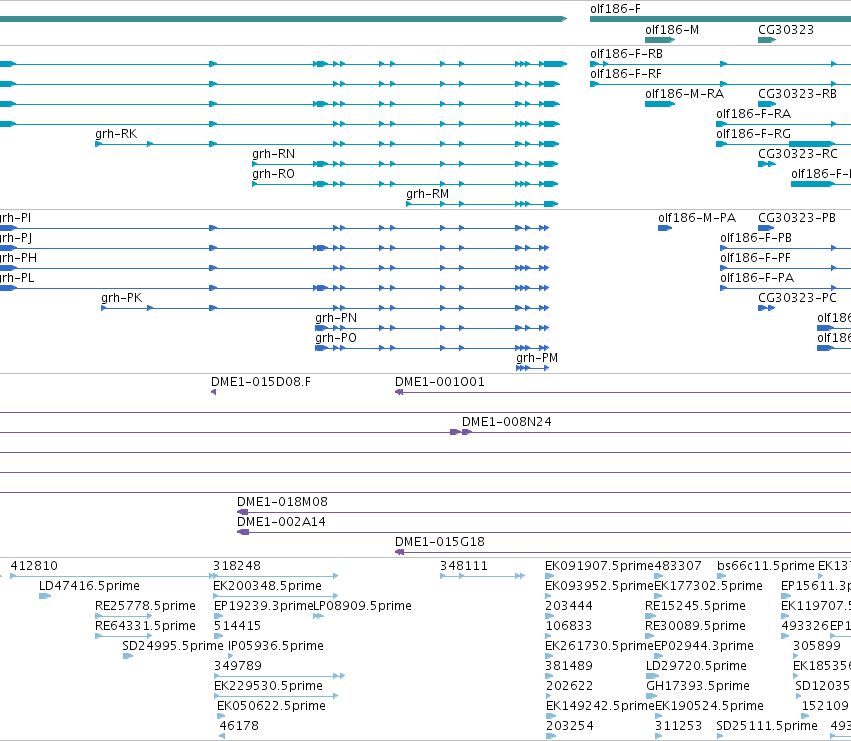Screen dimensions: 851x741
Task: Click the 46178 alignment label
Action: pos(239,726)
